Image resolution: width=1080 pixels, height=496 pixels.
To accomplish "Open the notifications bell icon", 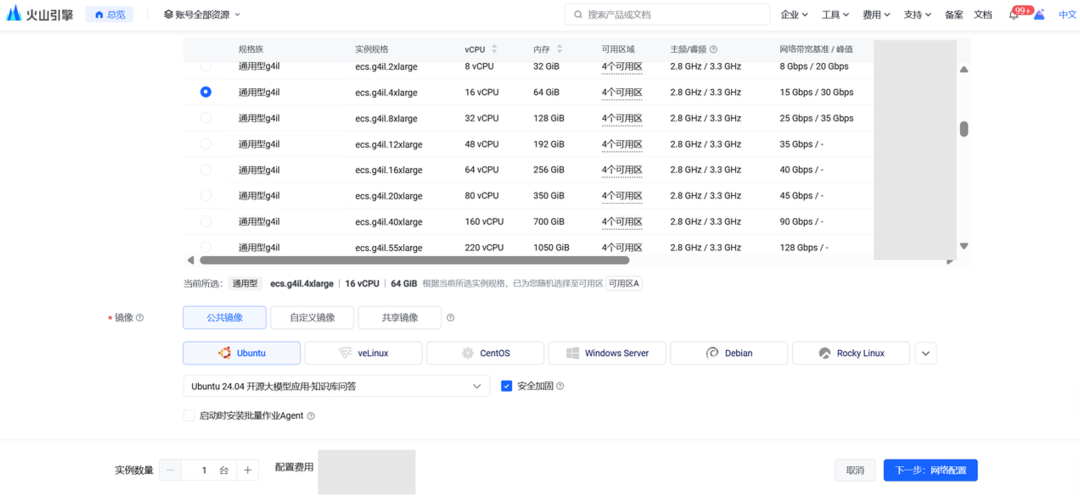I will (1014, 15).
